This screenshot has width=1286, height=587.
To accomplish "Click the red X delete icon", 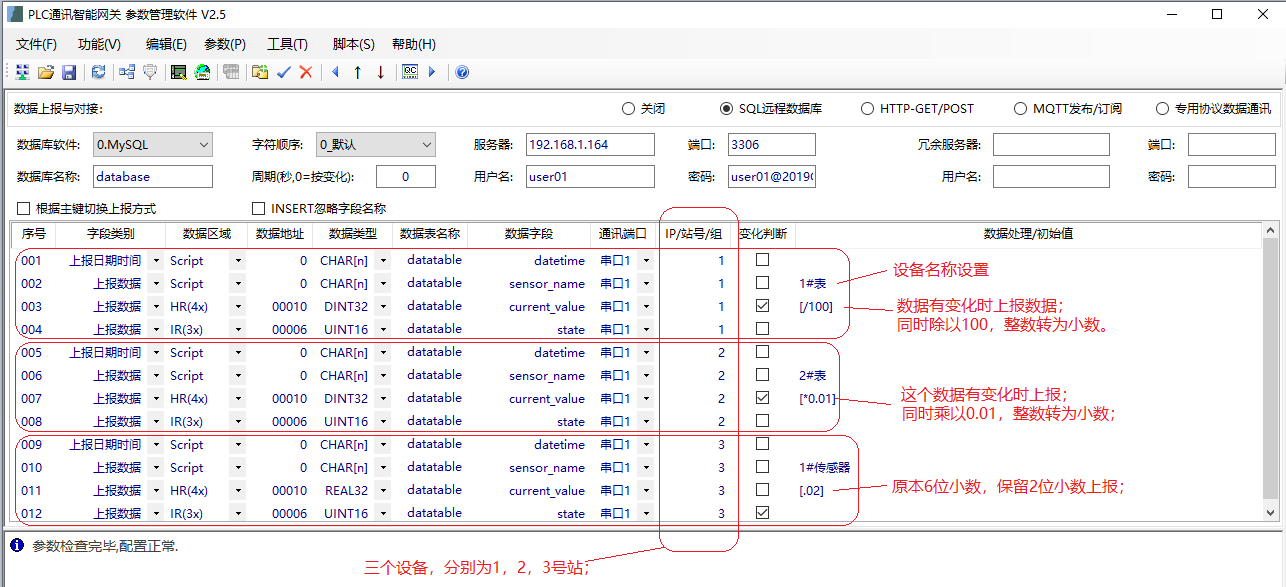I will coord(306,72).
